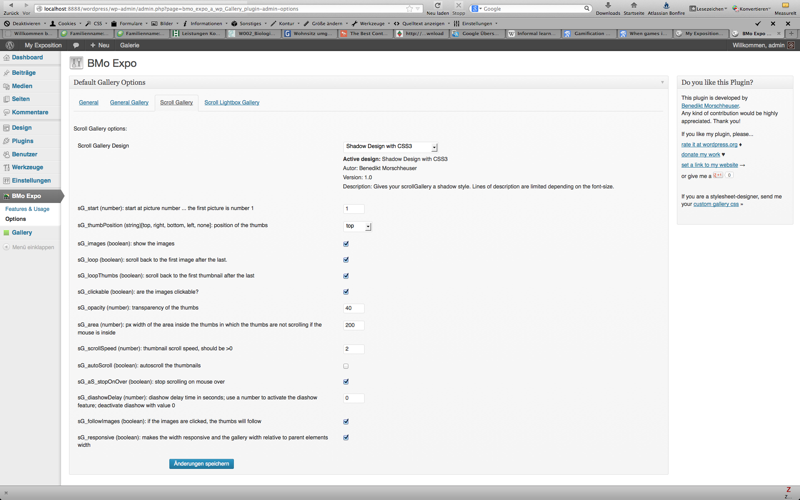The width and height of the screenshot is (800, 500).
Task: Reload page with Neu laden icon
Action: [x=437, y=6]
